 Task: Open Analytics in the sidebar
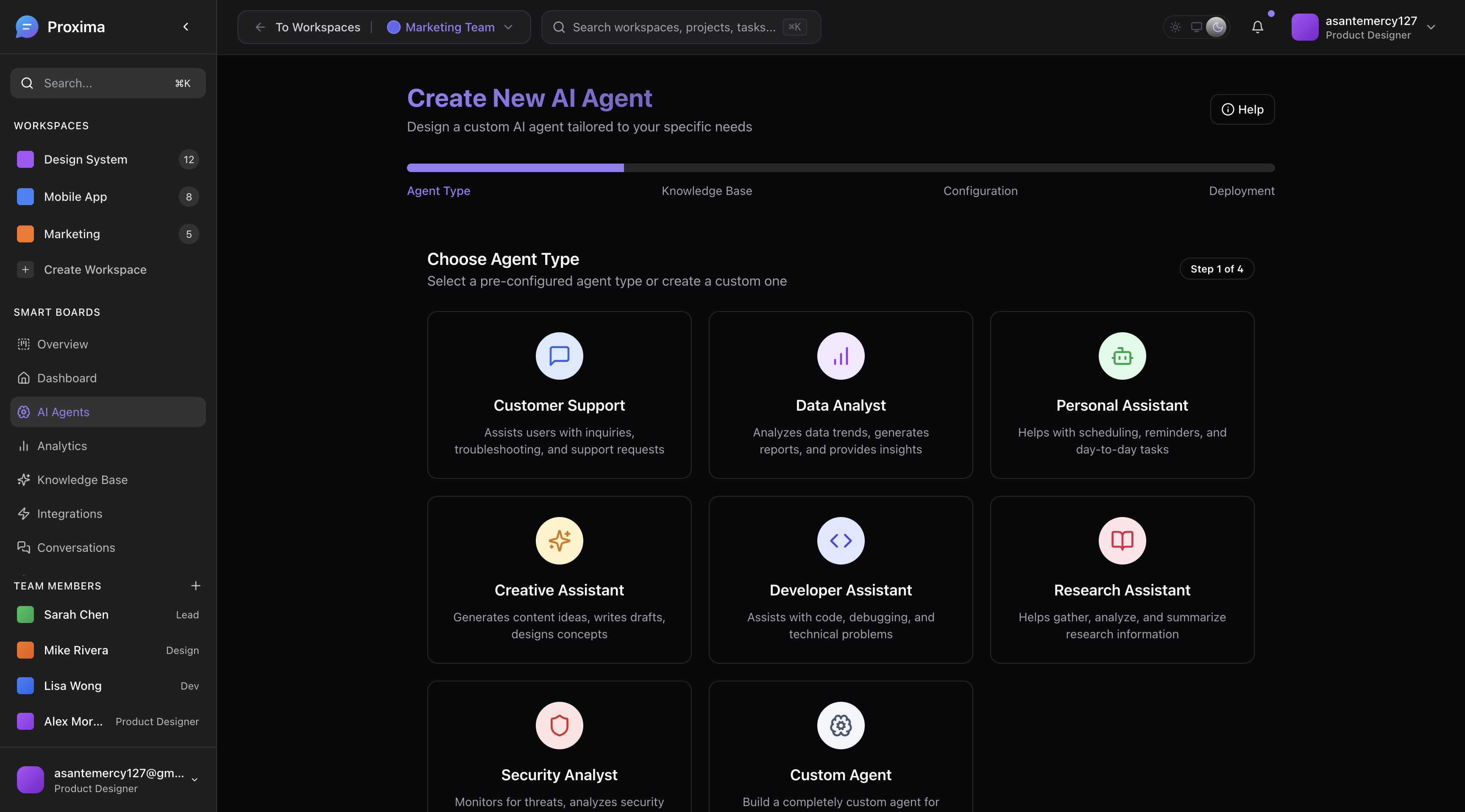[61, 446]
